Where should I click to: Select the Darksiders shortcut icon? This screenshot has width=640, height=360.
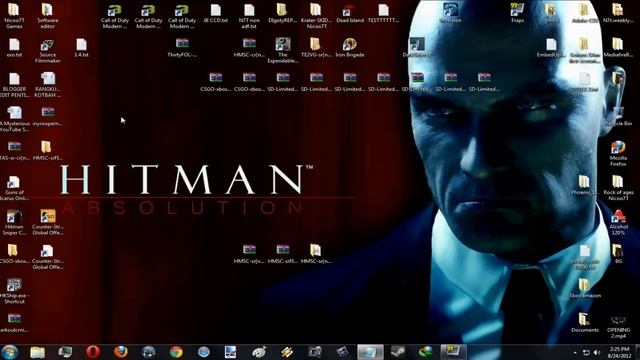(417, 48)
